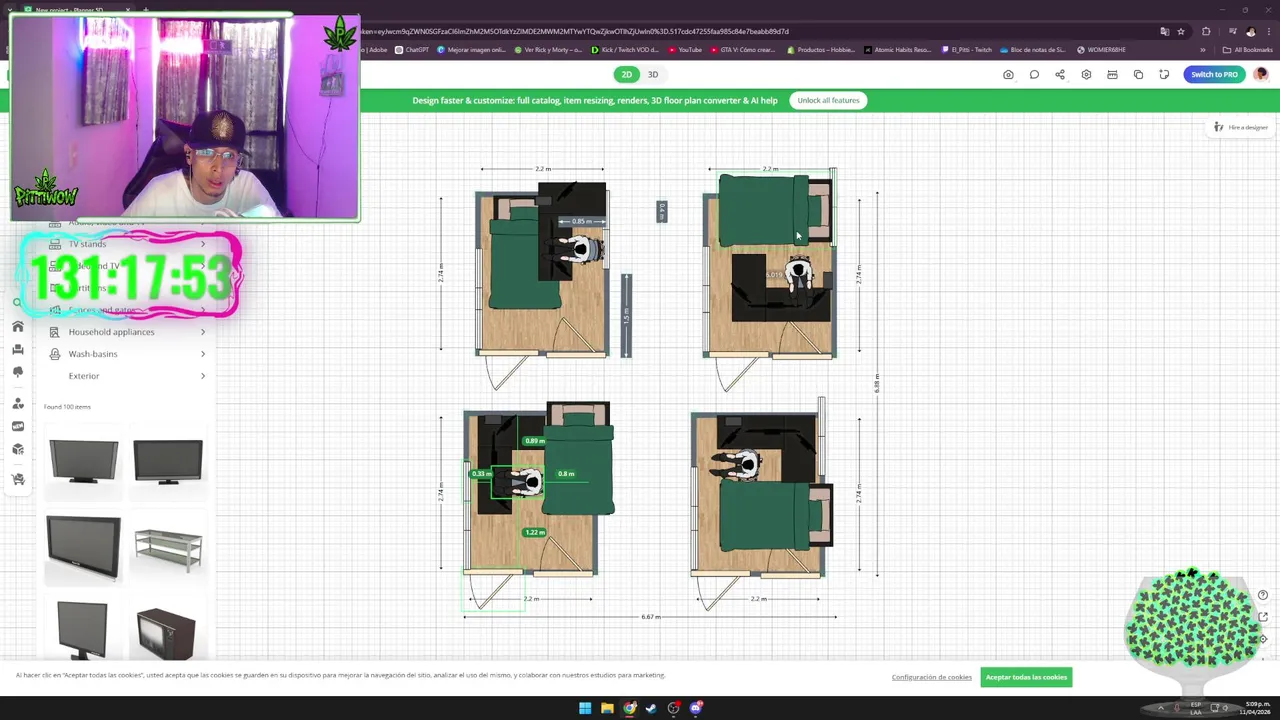Expand the TV stands category
Screen dimensions: 1280x720
(x=203, y=244)
